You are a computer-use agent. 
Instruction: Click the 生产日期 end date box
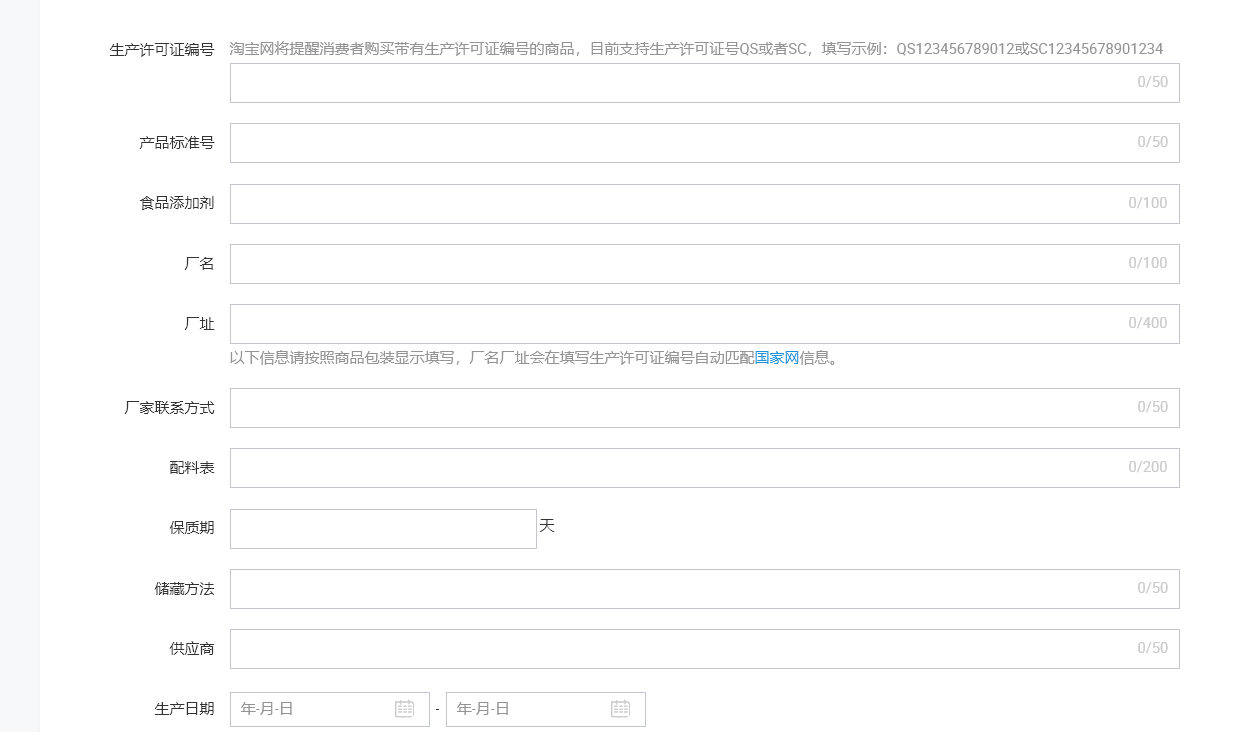point(530,709)
